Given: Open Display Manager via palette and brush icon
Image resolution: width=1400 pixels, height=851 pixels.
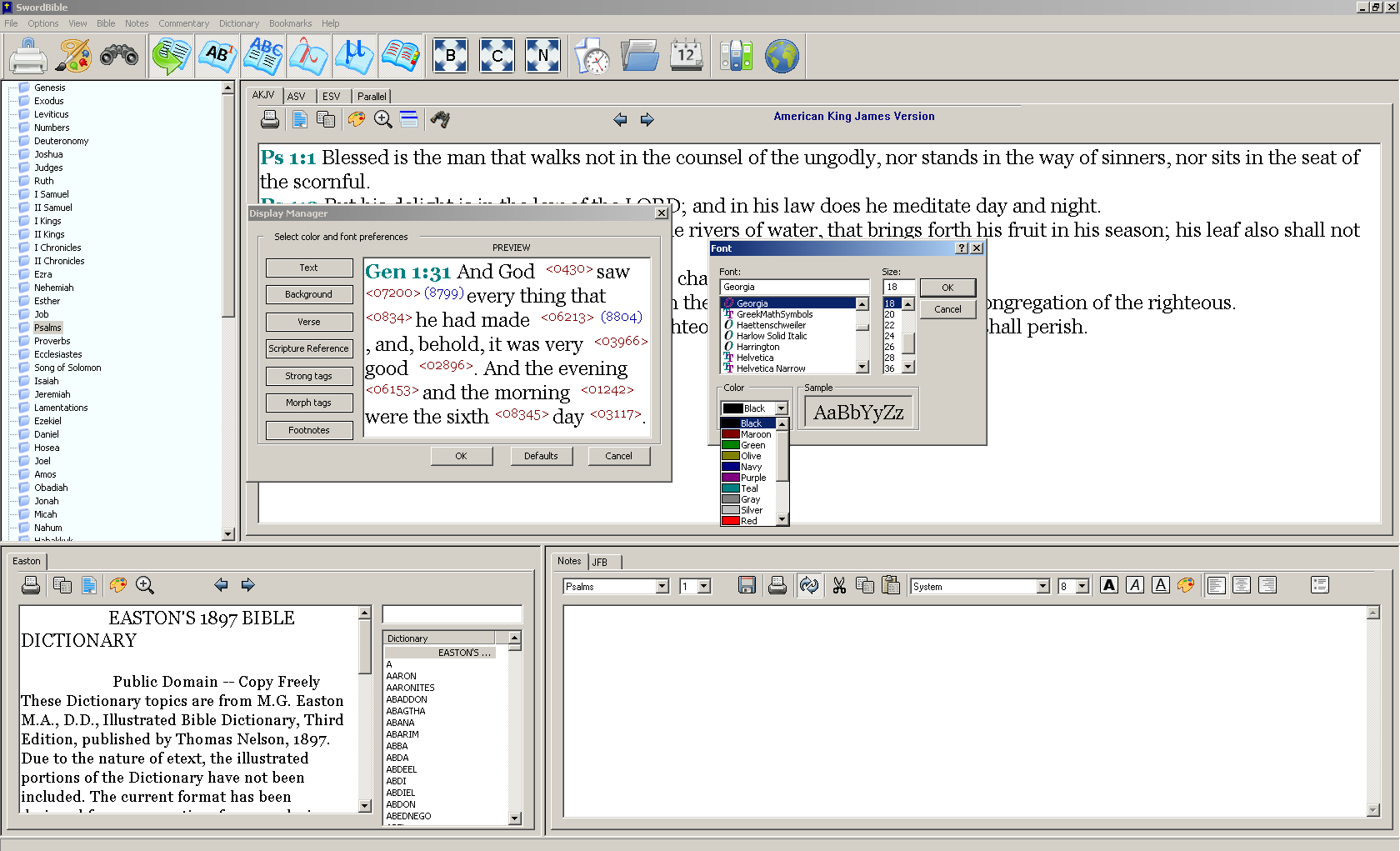Looking at the screenshot, I should [73, 56].
